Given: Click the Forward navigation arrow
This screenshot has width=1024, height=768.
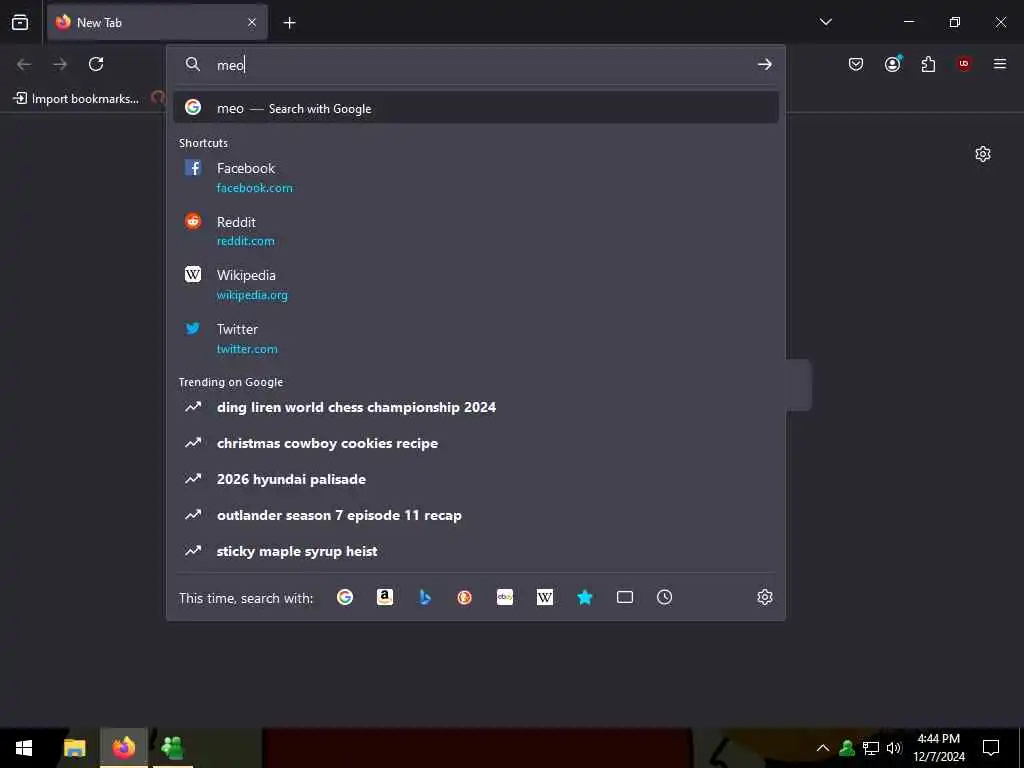Looking at the screenshot, I should [60, 64].
